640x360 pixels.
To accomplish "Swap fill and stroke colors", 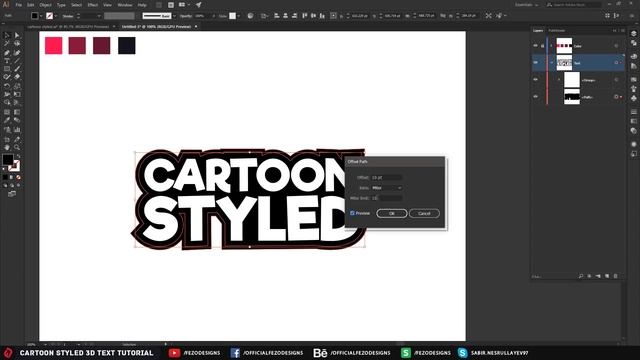I will (x=18, y=156).
